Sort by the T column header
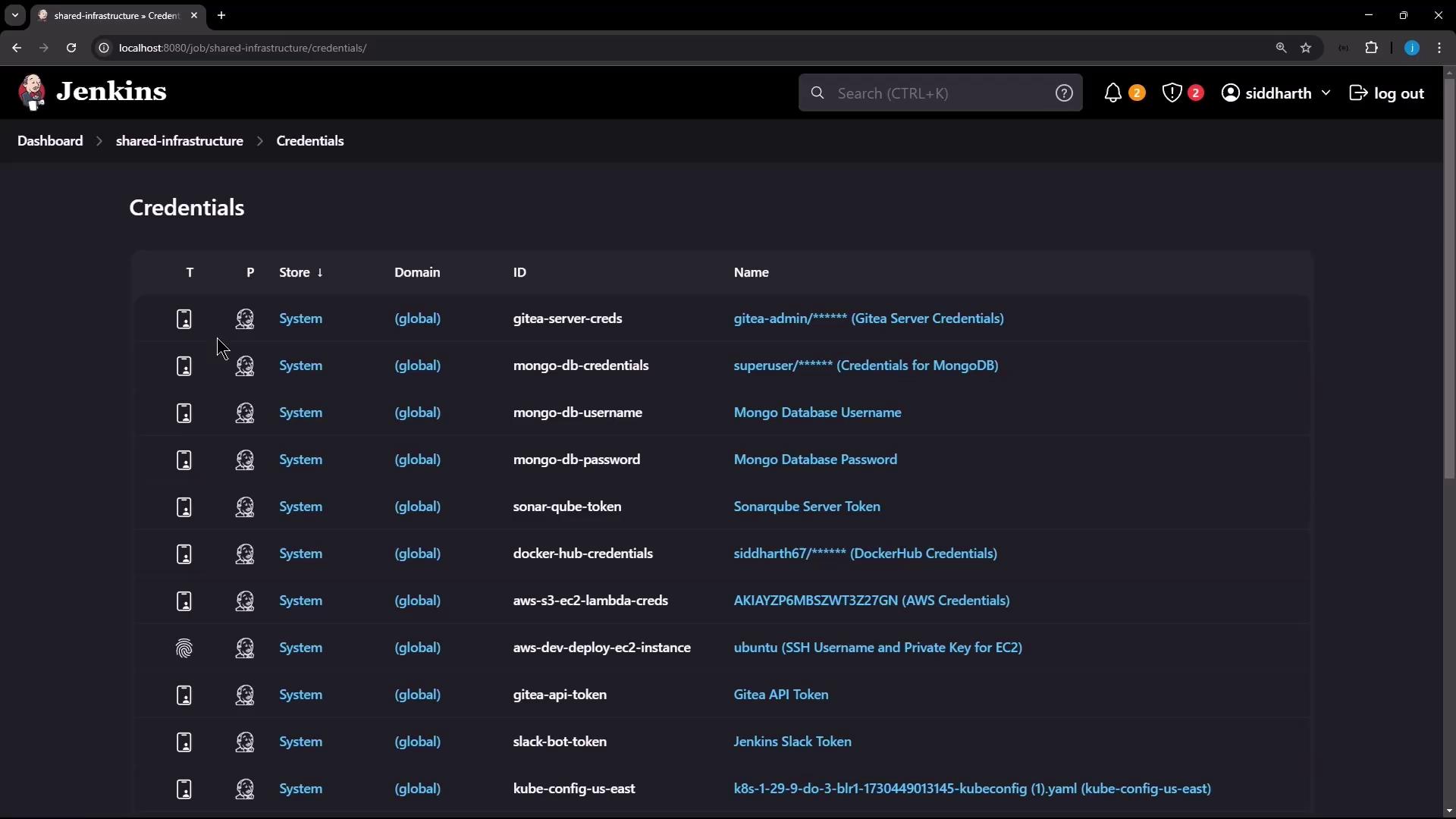Image resolution: width=1456 pixels, height=819 pixels. 190,272
